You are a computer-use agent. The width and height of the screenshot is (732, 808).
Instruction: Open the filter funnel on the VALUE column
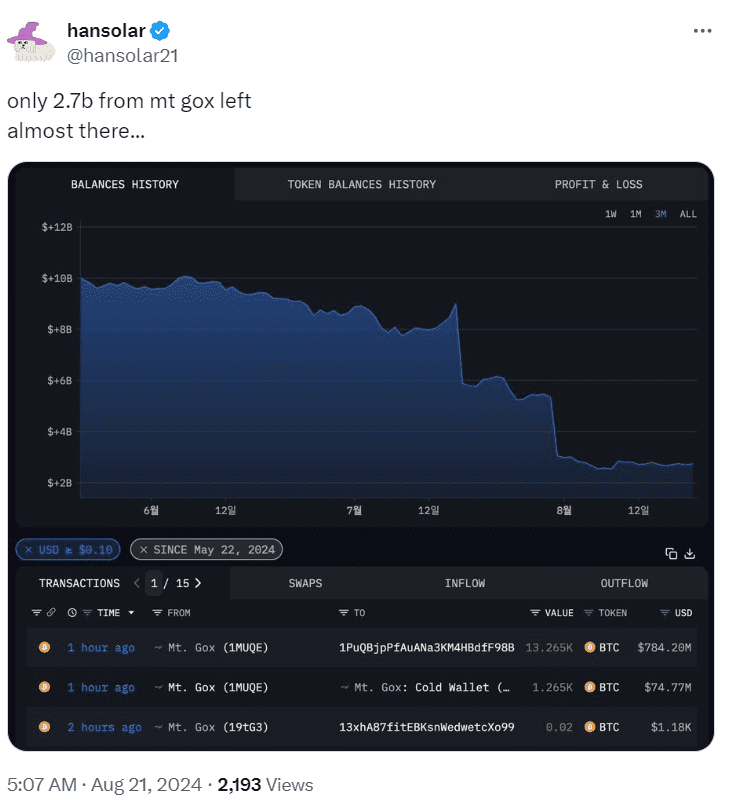(536, 612)
